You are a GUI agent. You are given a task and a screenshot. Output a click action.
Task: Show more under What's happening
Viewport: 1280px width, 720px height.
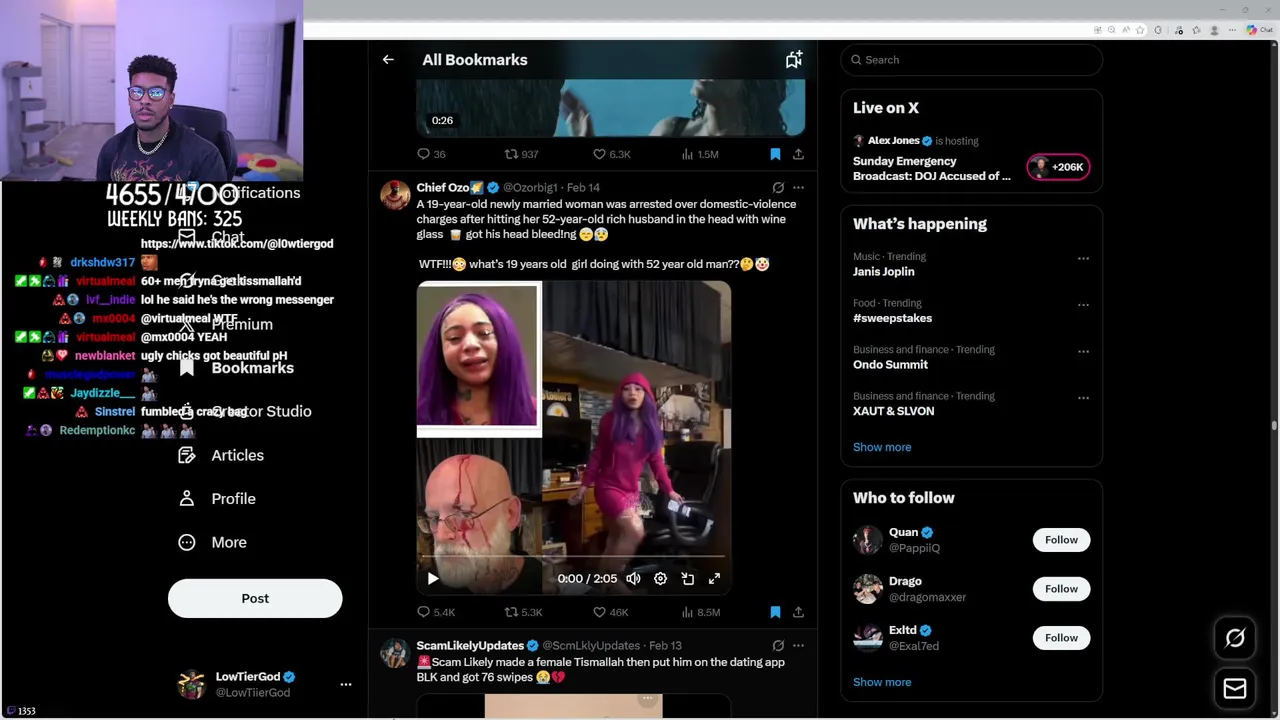tap(882, 447)
